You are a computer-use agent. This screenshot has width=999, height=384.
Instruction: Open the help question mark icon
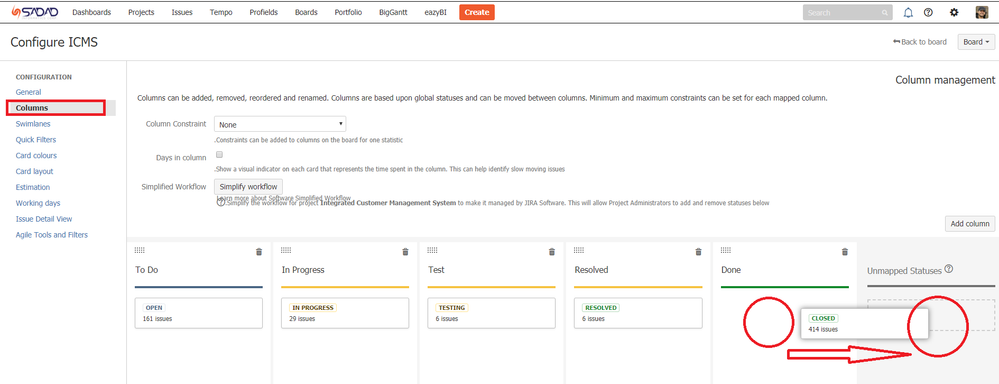click(x=928, y=12)
